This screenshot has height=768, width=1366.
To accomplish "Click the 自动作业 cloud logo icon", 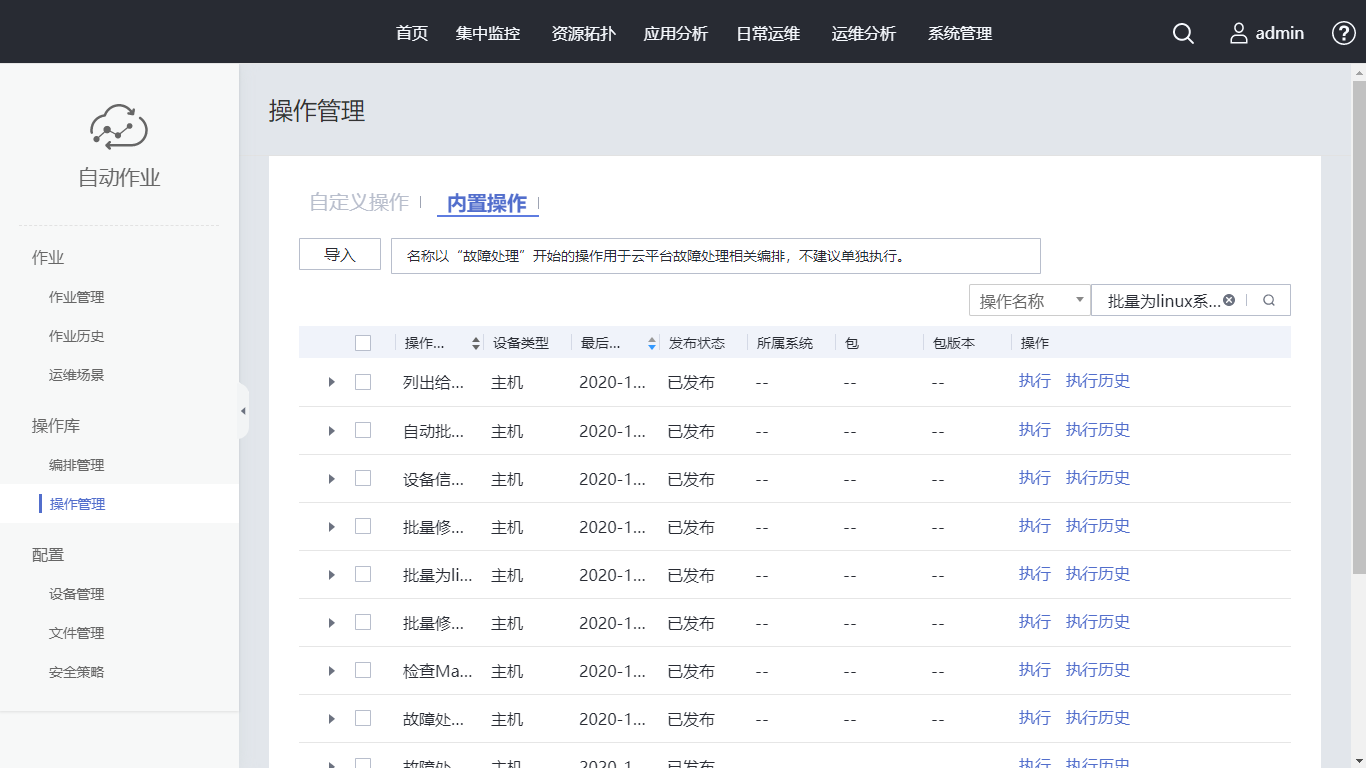I will click(x=119, y=127).
